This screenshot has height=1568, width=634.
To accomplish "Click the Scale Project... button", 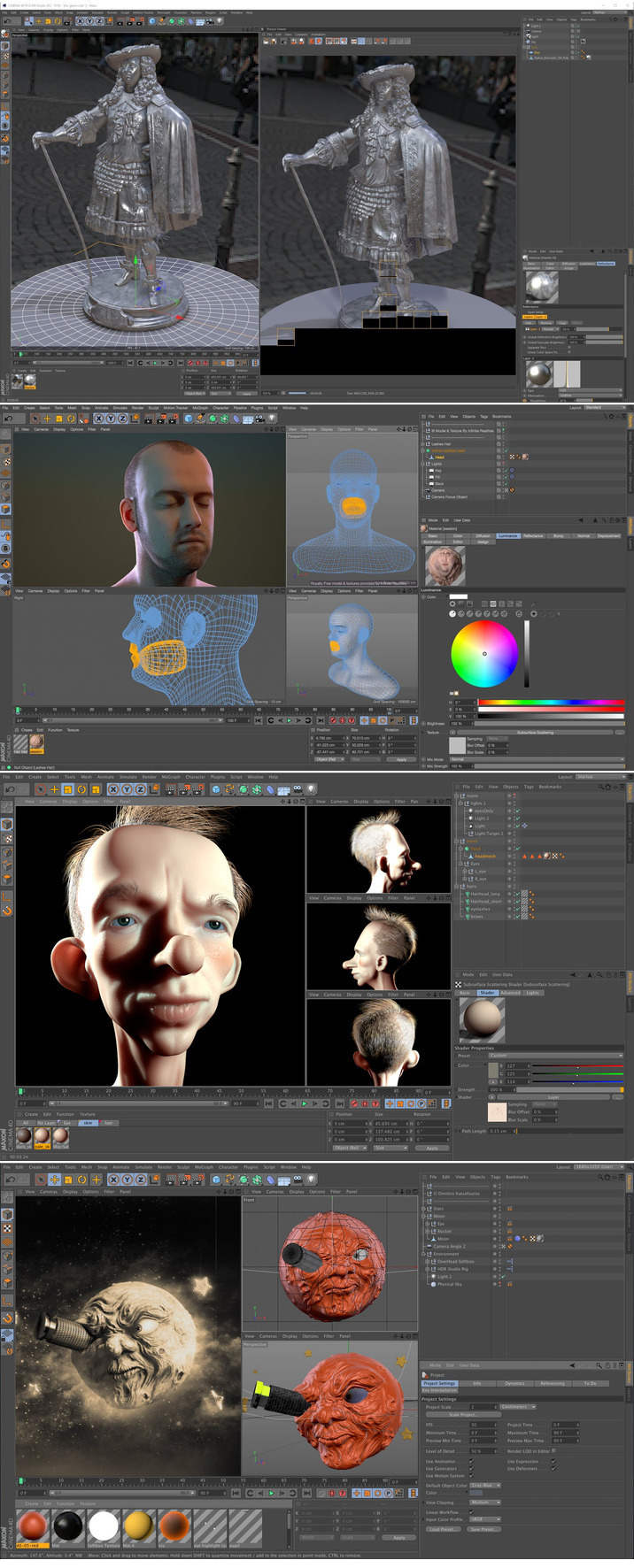I will [x=464, y=1415].
